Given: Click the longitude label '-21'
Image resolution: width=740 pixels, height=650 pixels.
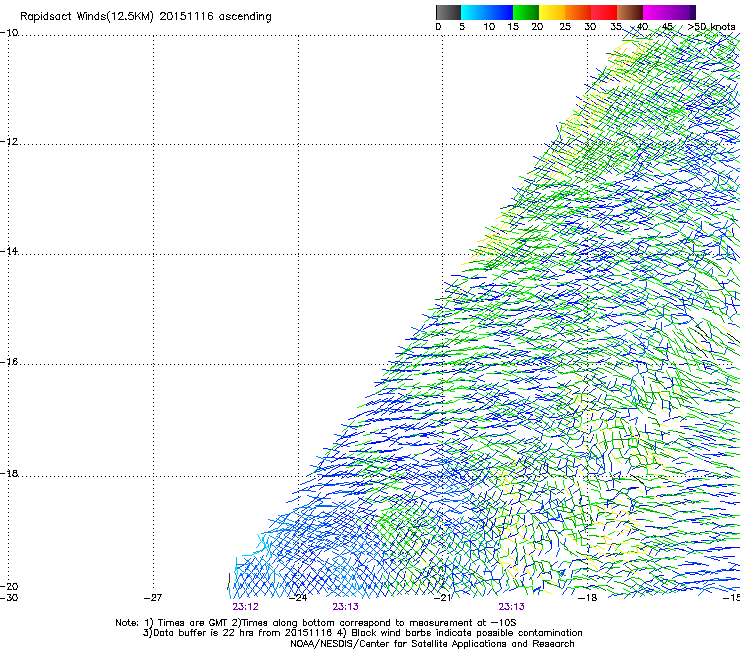Looking at the screenshot, I should [x=442, y=598].
